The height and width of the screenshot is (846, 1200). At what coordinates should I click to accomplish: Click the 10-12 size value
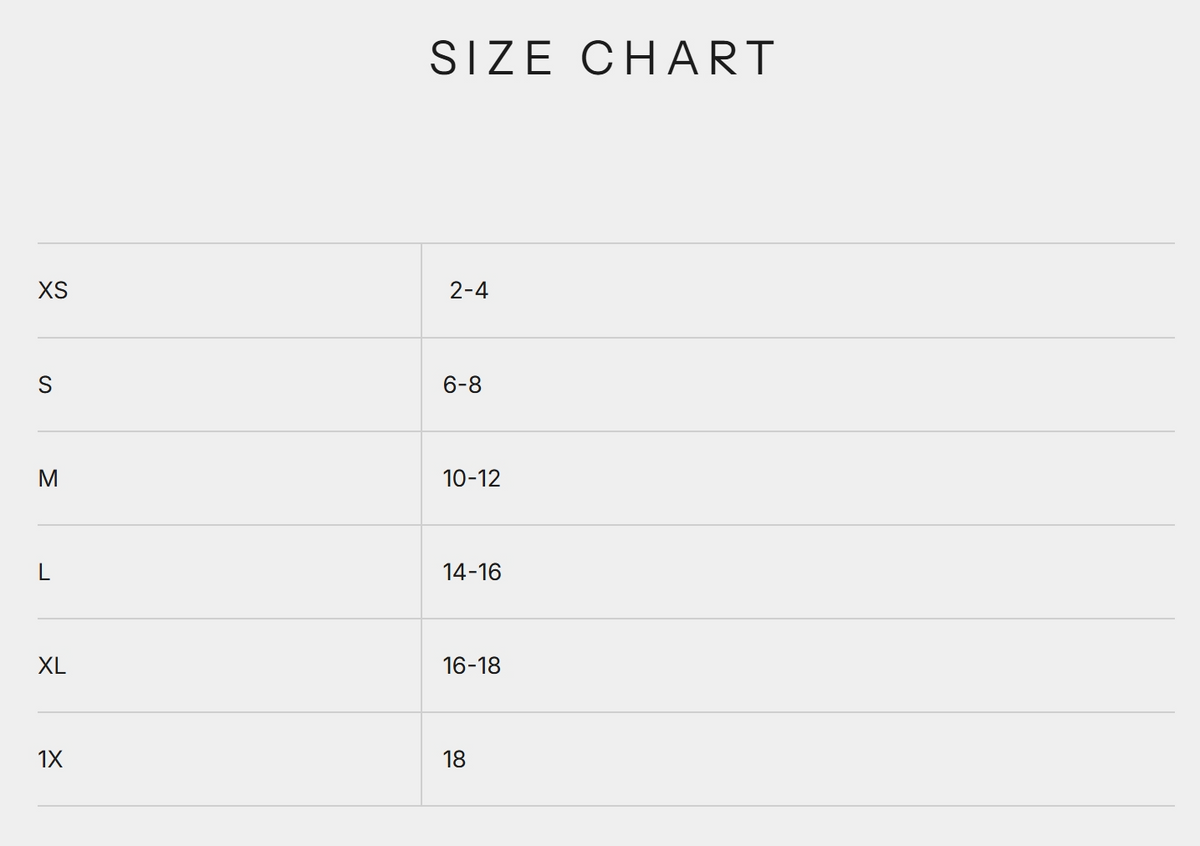coord(472,479)
